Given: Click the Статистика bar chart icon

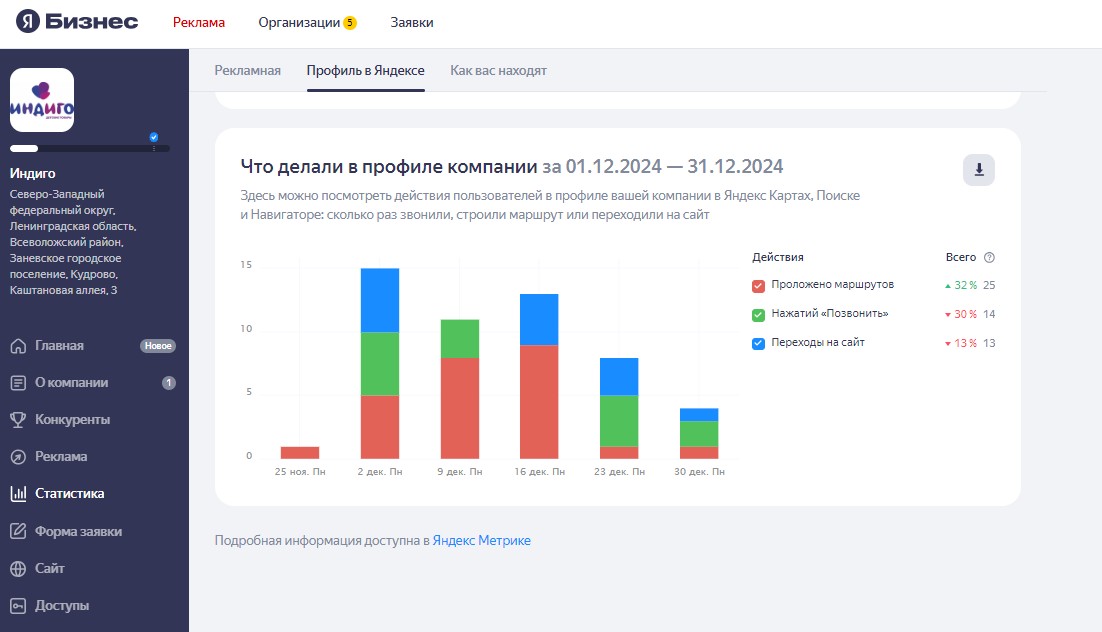Looking at the screenshot, I should [18, 494].
